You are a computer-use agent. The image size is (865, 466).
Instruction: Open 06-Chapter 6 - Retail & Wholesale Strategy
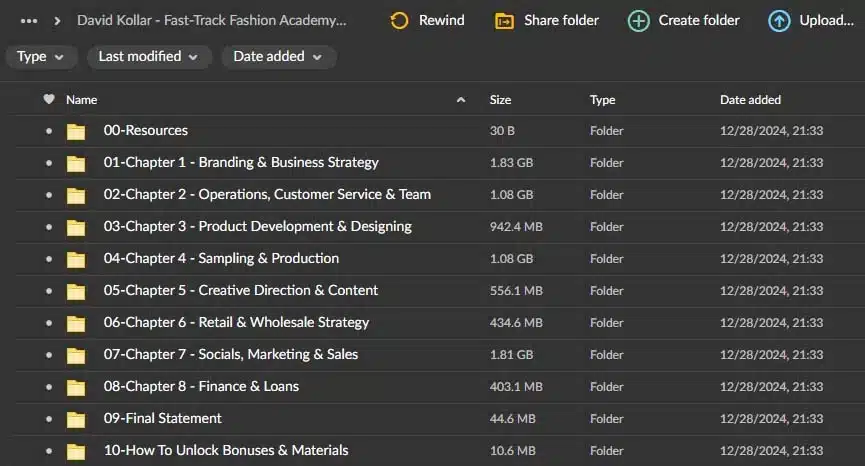pyautogui.click(x=236, y=323)
